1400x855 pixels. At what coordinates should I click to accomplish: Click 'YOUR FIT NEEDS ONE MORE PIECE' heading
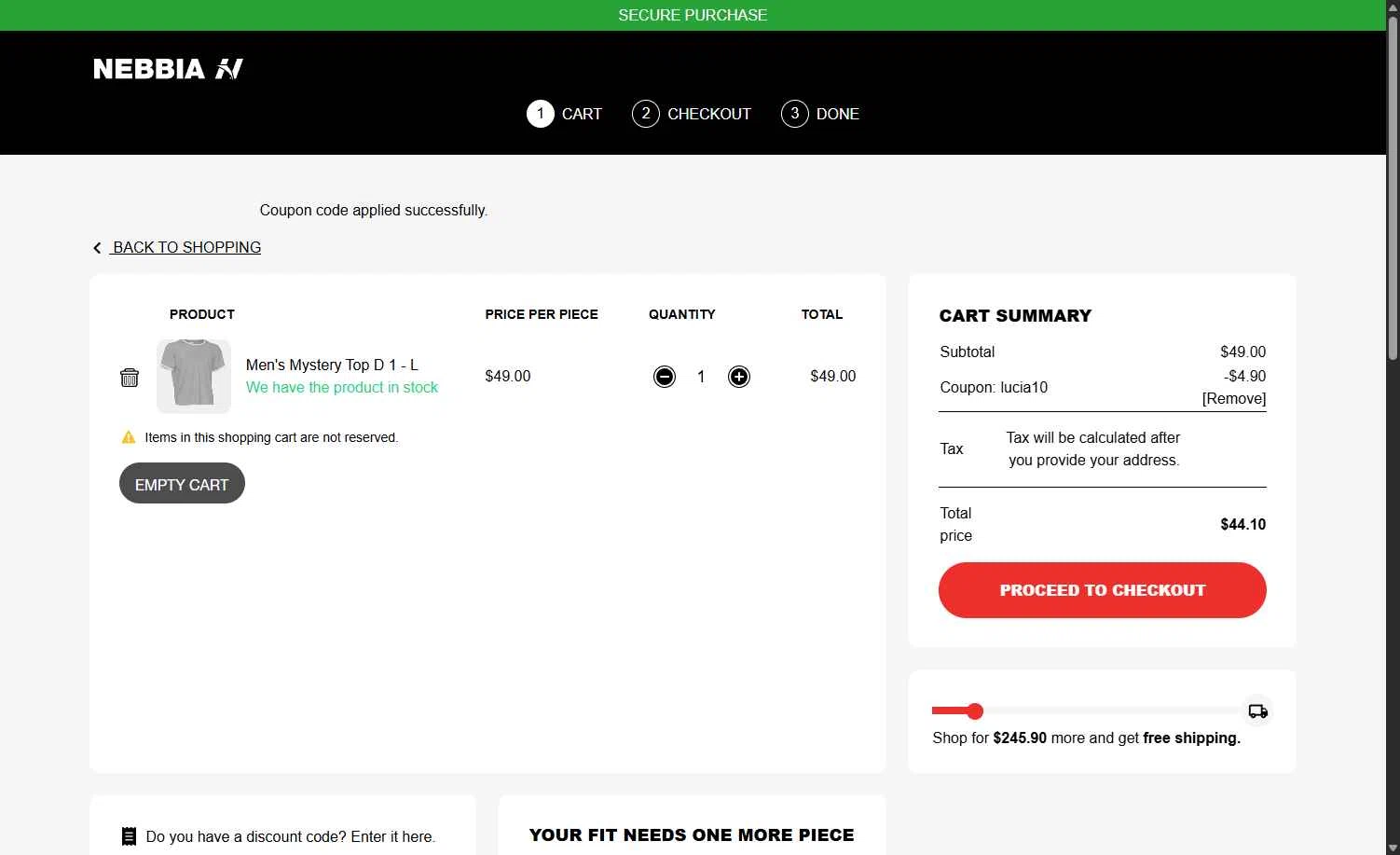click(x=692, y=835)
